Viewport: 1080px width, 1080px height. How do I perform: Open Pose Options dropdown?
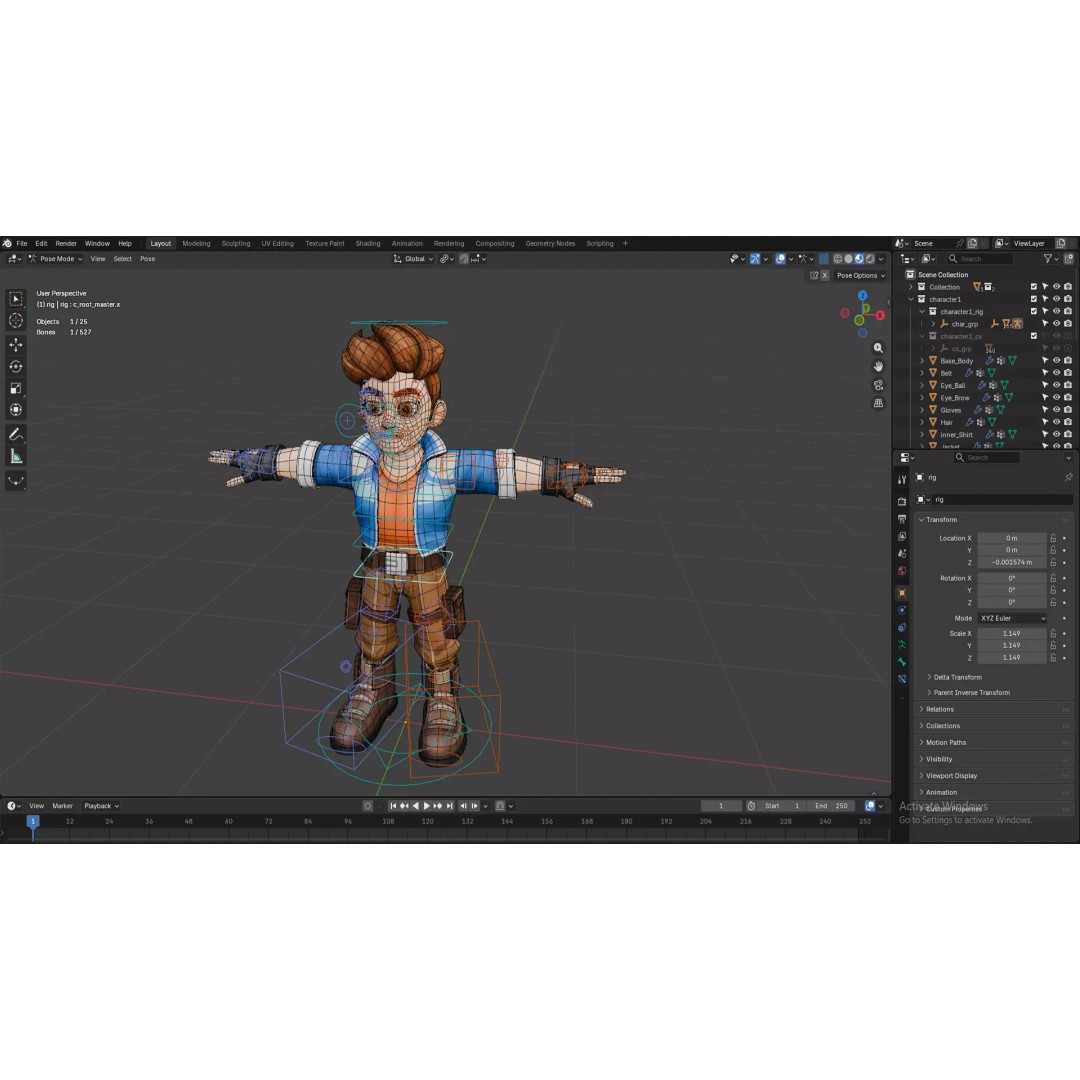point(860,276)
